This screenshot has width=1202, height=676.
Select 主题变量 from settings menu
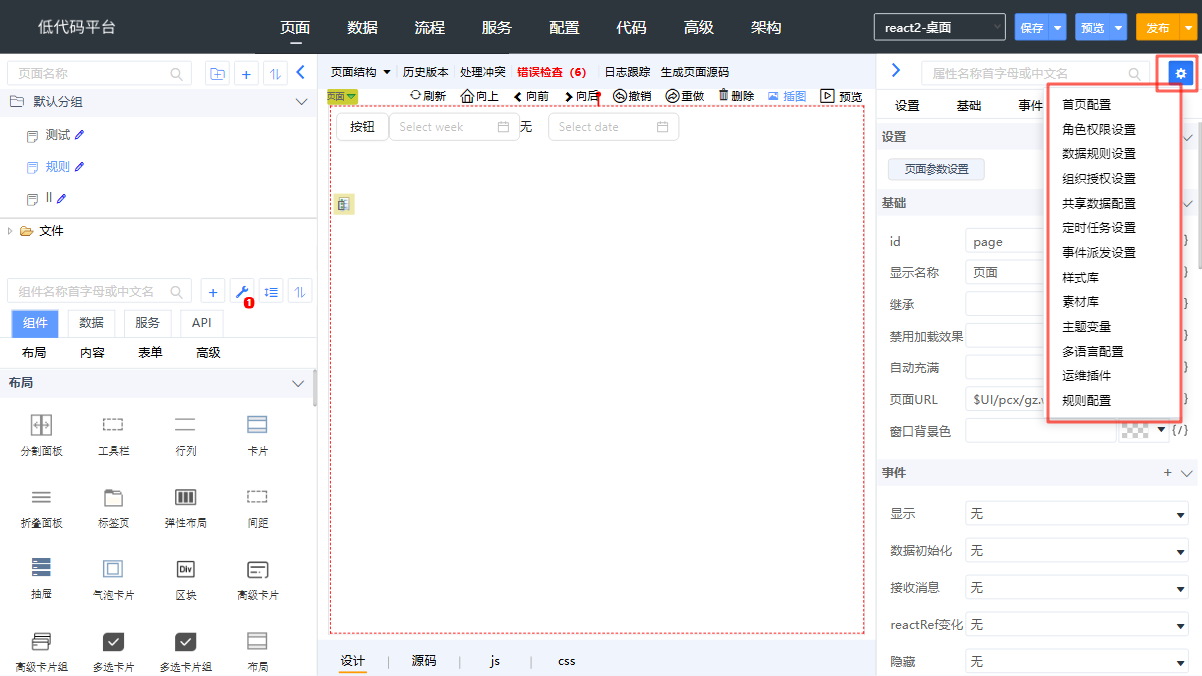point(1086,327)
